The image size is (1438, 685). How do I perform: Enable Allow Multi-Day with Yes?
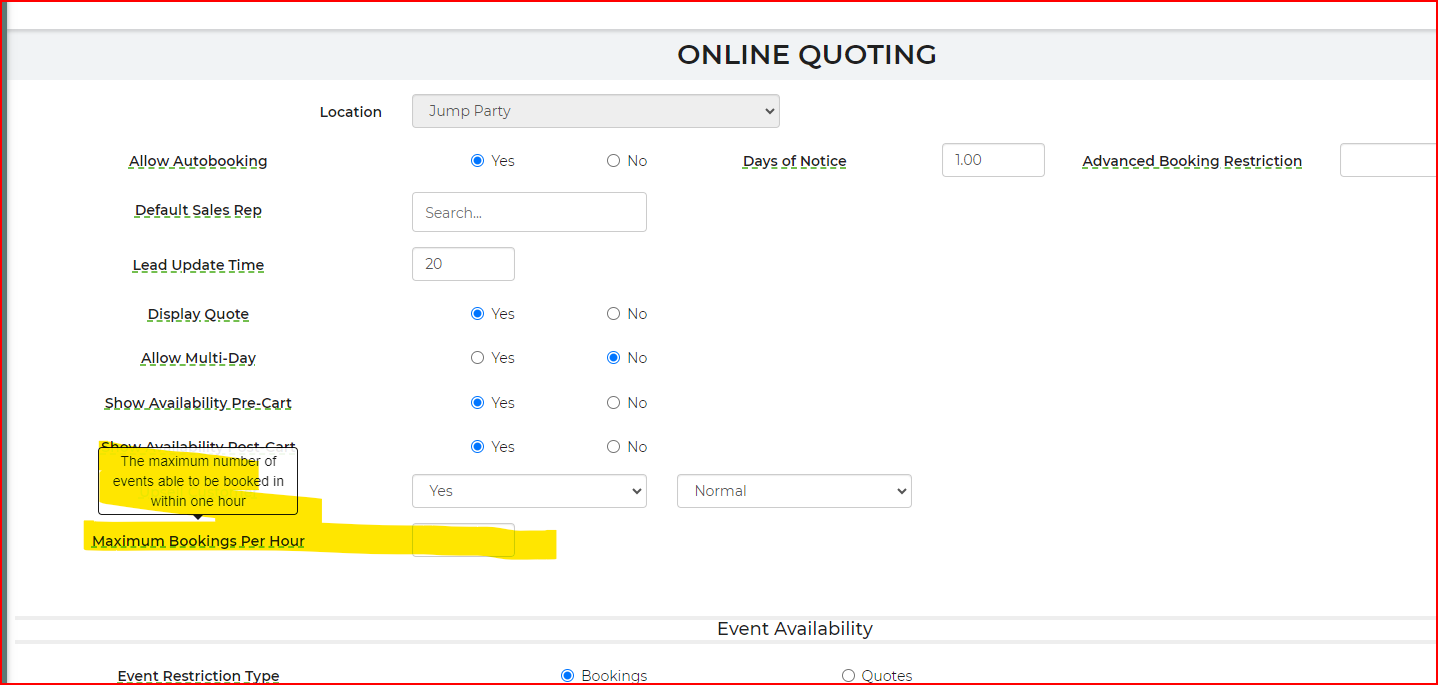point(477,358)
